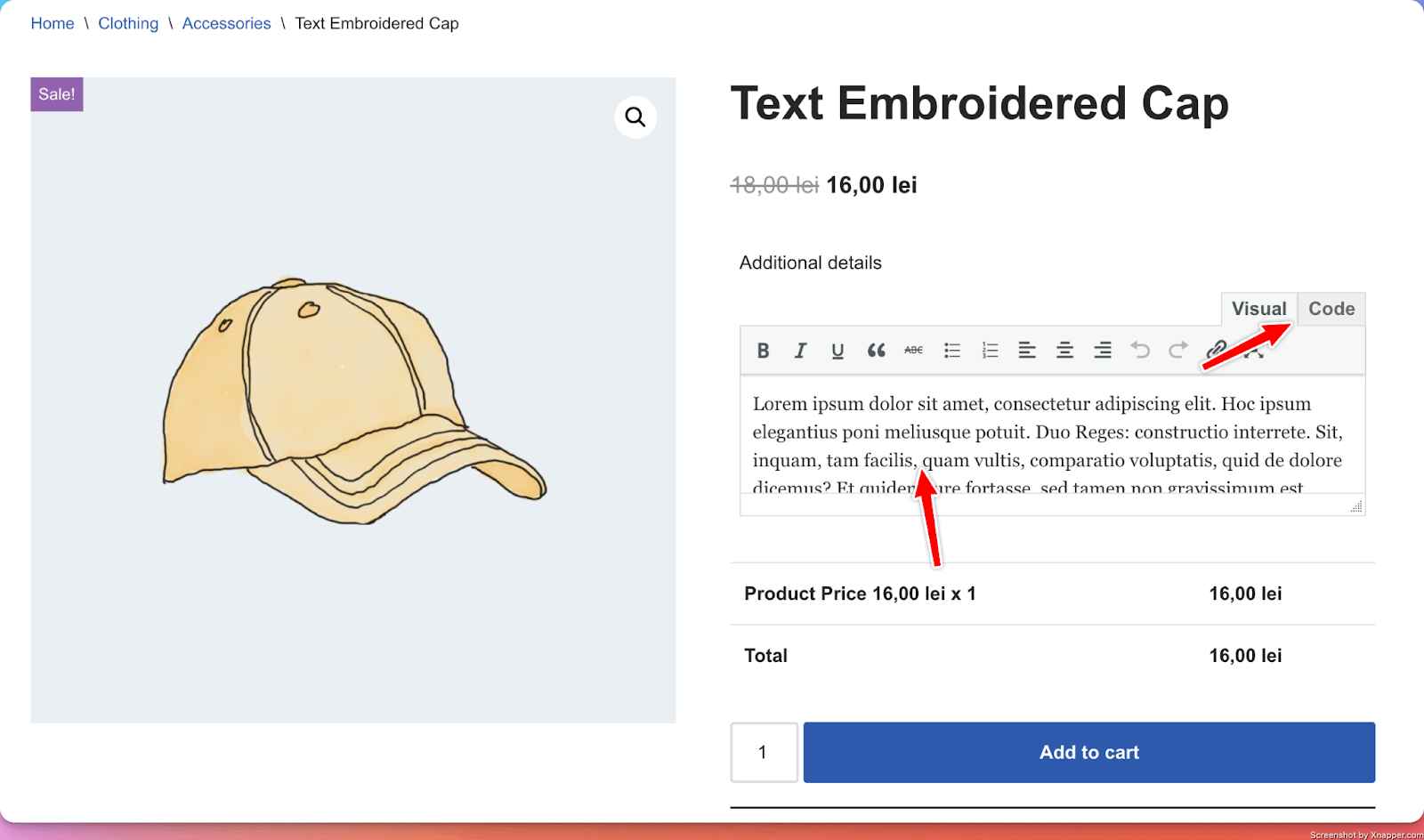1424x840 pixels.
Task: Click the quantity input field
Action: [764, 752]
